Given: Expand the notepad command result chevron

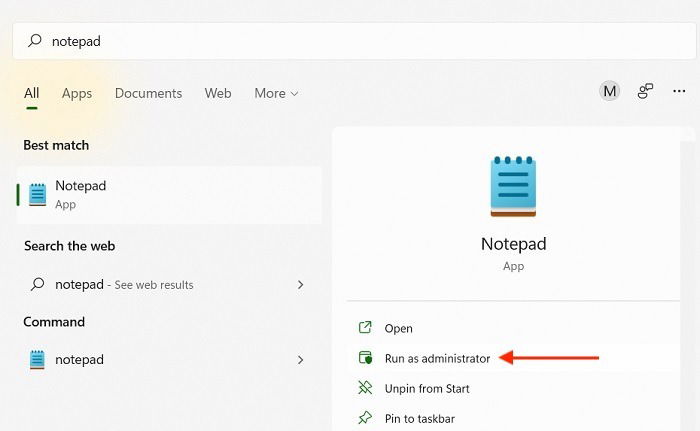Looking at the screenshot, I should pyautogui.click(x=300, y=360).
